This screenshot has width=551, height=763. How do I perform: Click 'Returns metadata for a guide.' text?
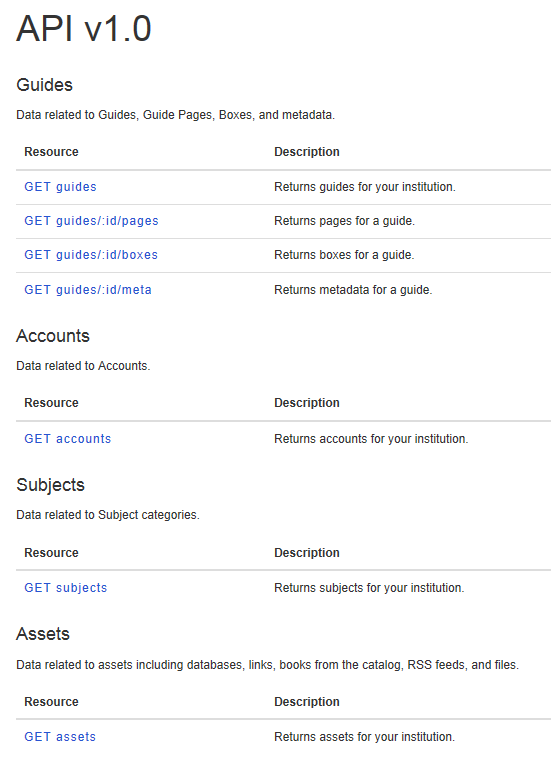pyautogui.click(x=353, y=290)
